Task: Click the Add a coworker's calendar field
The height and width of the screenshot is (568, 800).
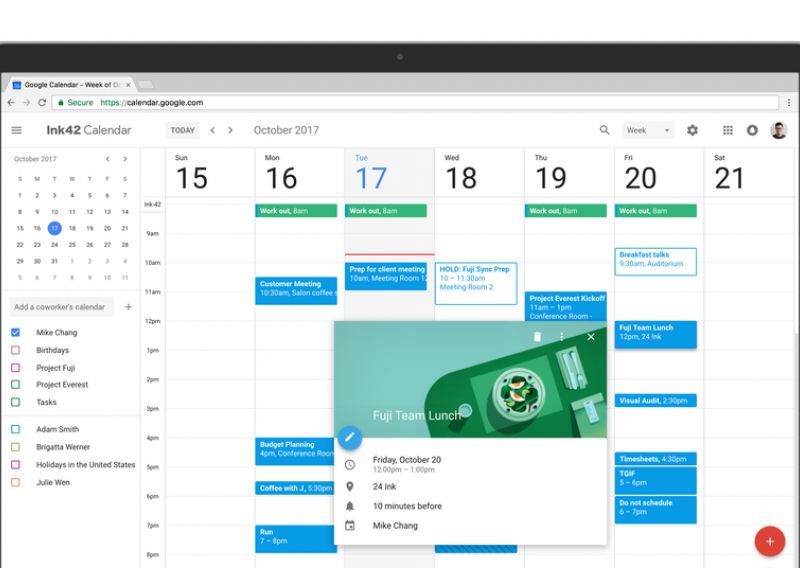Action: click(x=62, y=307)
